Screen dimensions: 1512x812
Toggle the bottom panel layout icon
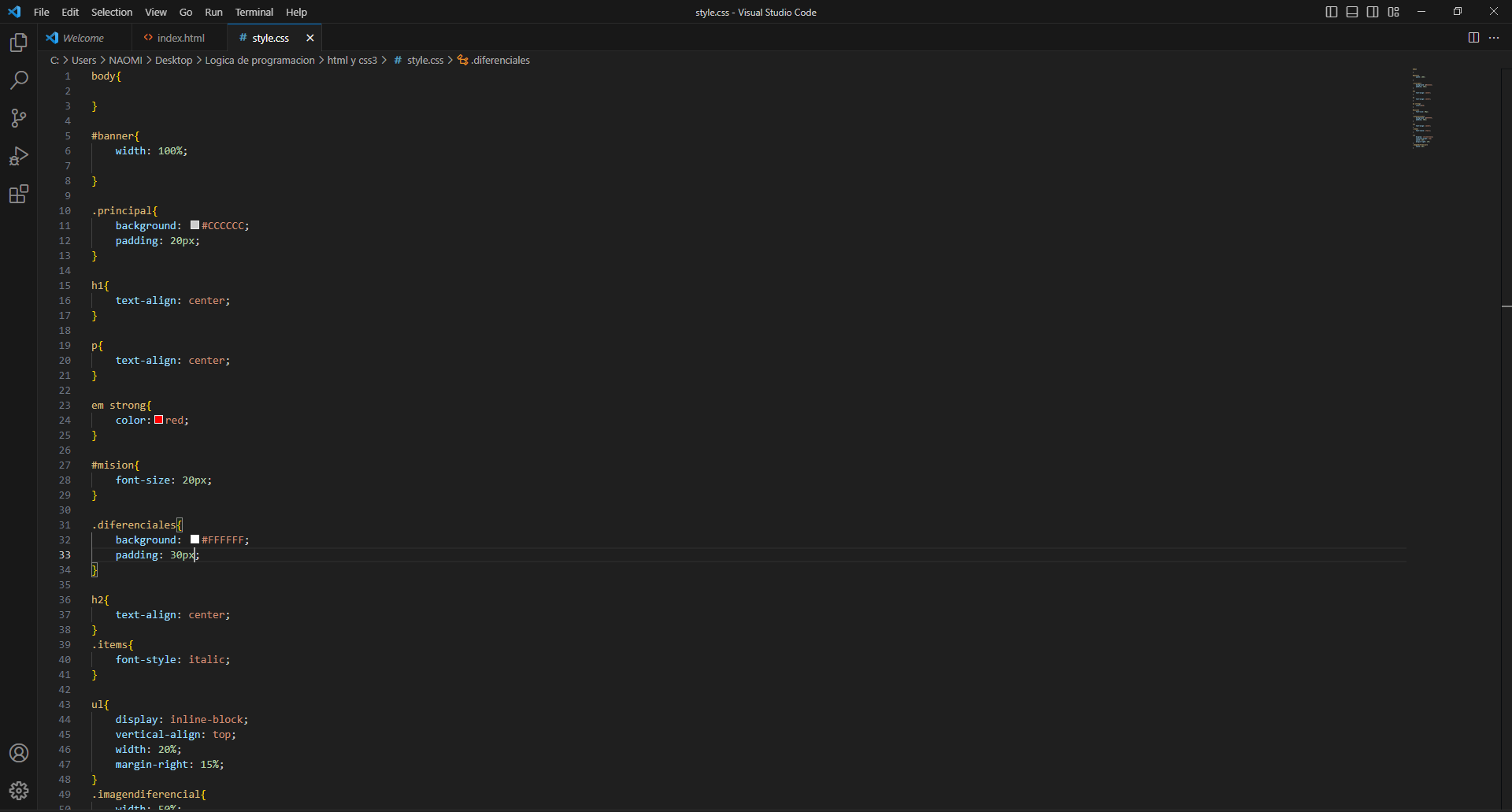pos(1352,12)
